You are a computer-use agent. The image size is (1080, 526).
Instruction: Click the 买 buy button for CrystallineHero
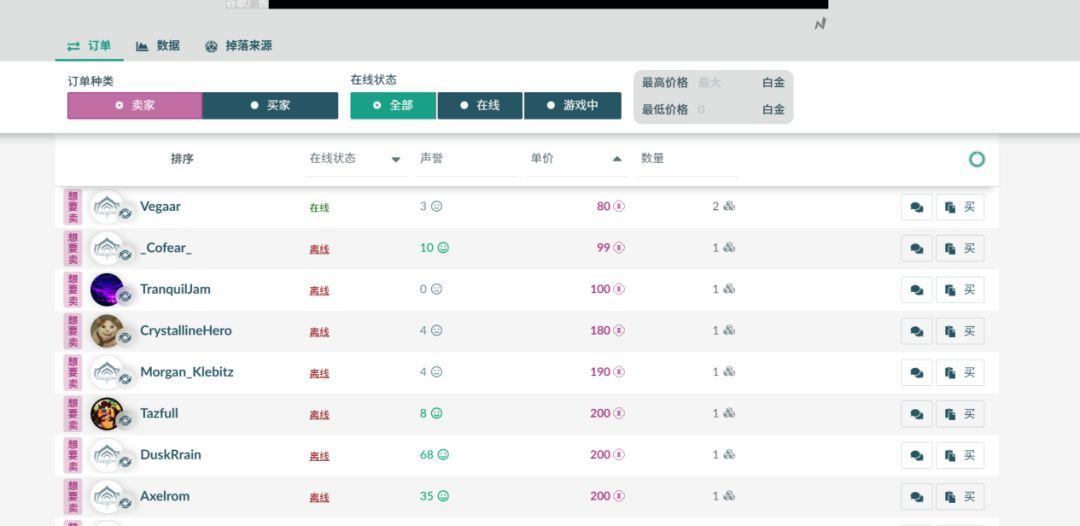tap(960, 331)
